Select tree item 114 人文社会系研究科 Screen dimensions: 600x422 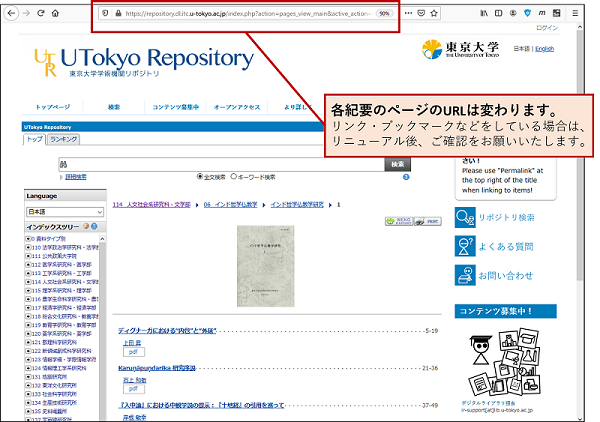(65, 282)
